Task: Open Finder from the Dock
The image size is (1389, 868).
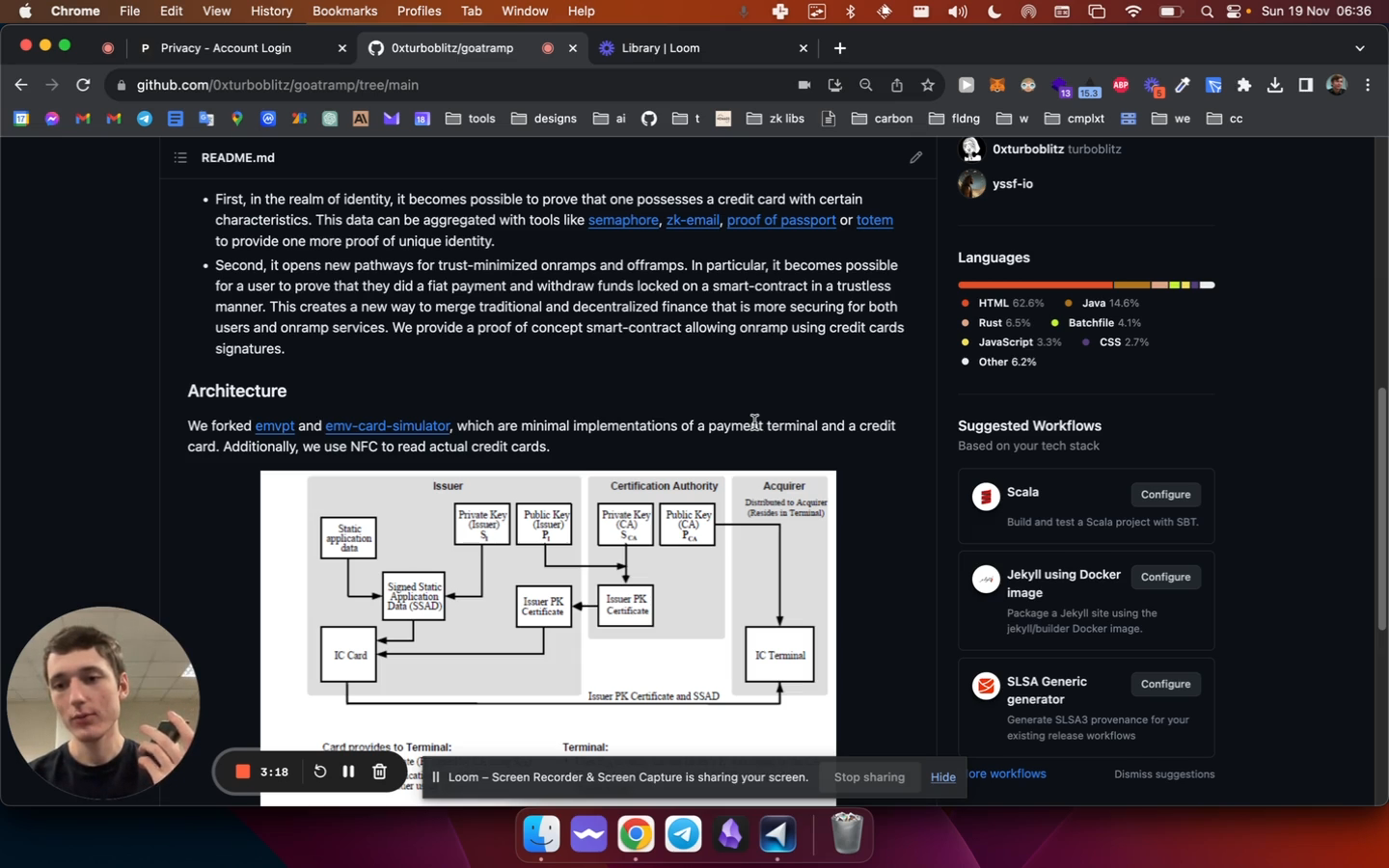Action: 541,834
